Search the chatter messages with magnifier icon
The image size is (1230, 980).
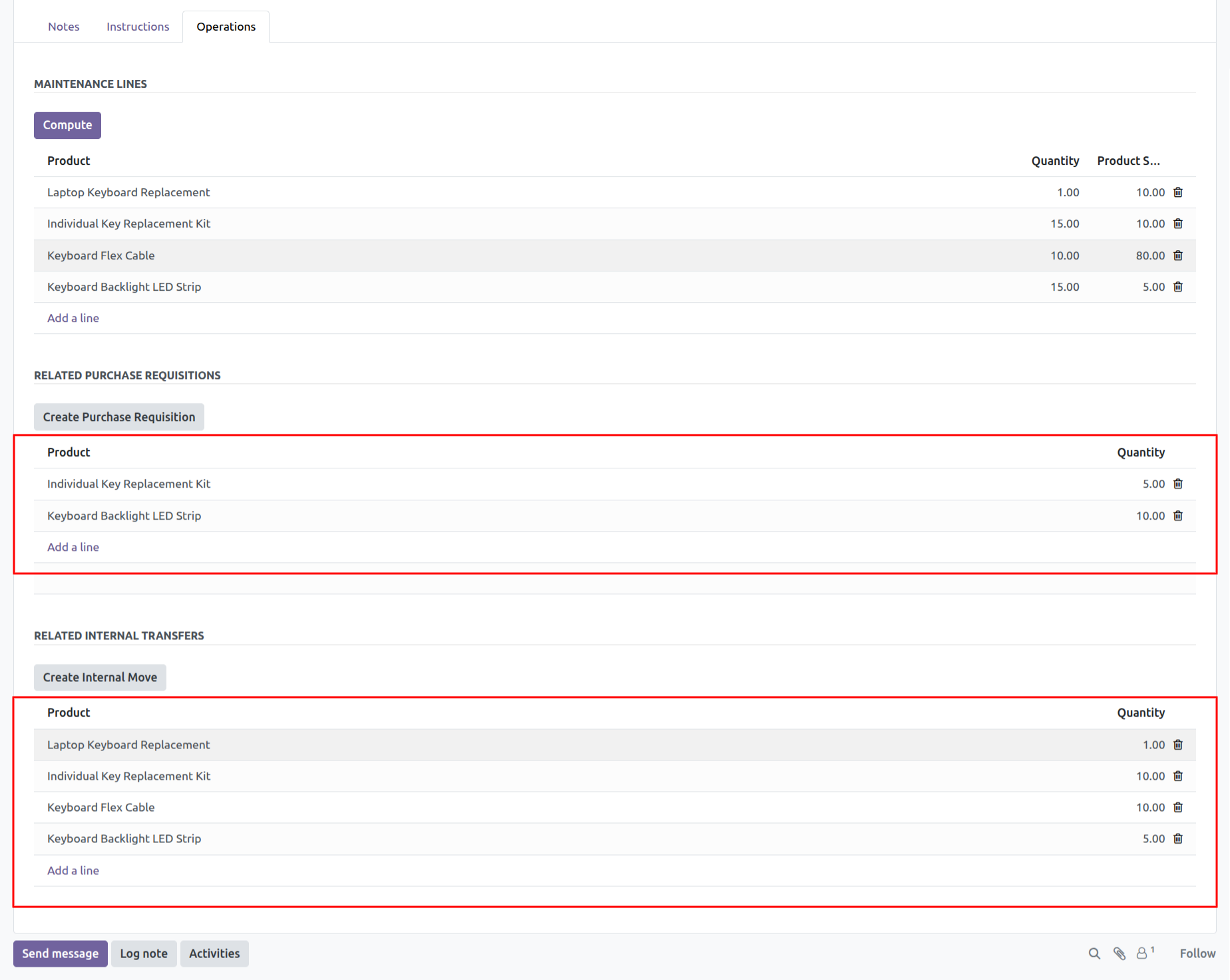pyautogui.click(x=1094, y=953)
